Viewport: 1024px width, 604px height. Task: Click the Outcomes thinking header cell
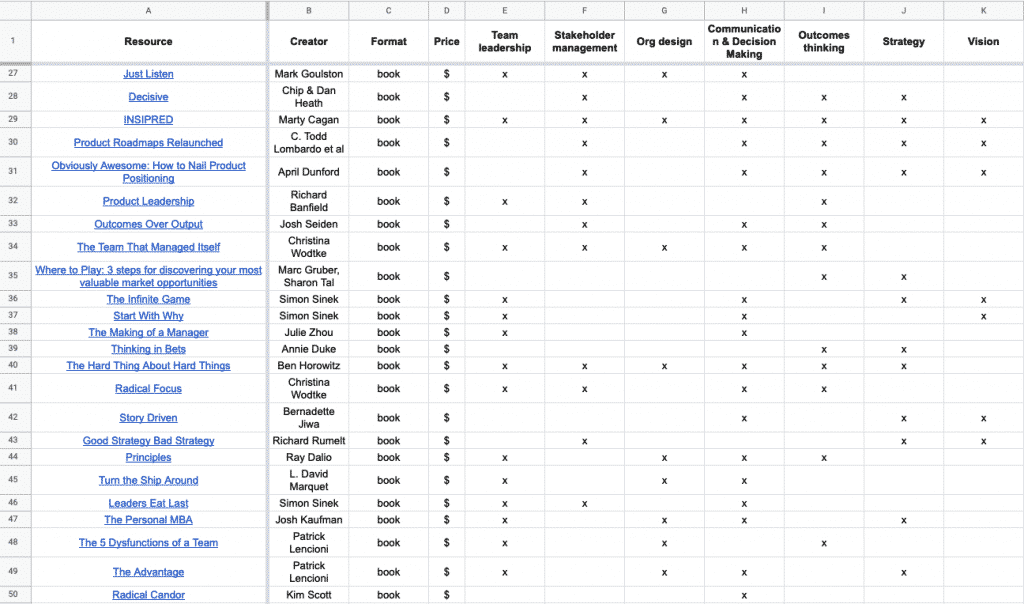tap(824, 41)
